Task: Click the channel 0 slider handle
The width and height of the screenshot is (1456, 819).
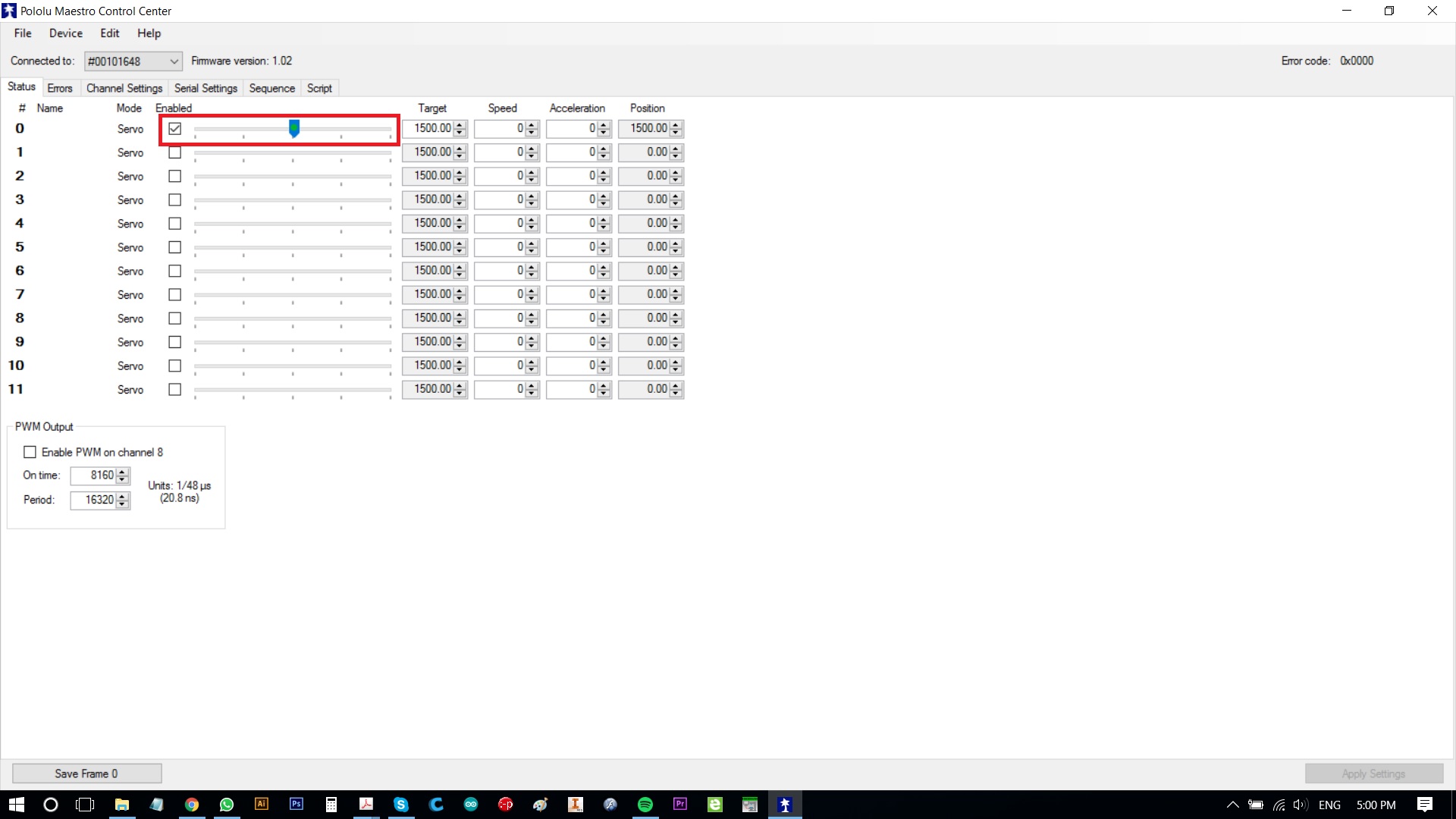Action: tap(294, 128)
